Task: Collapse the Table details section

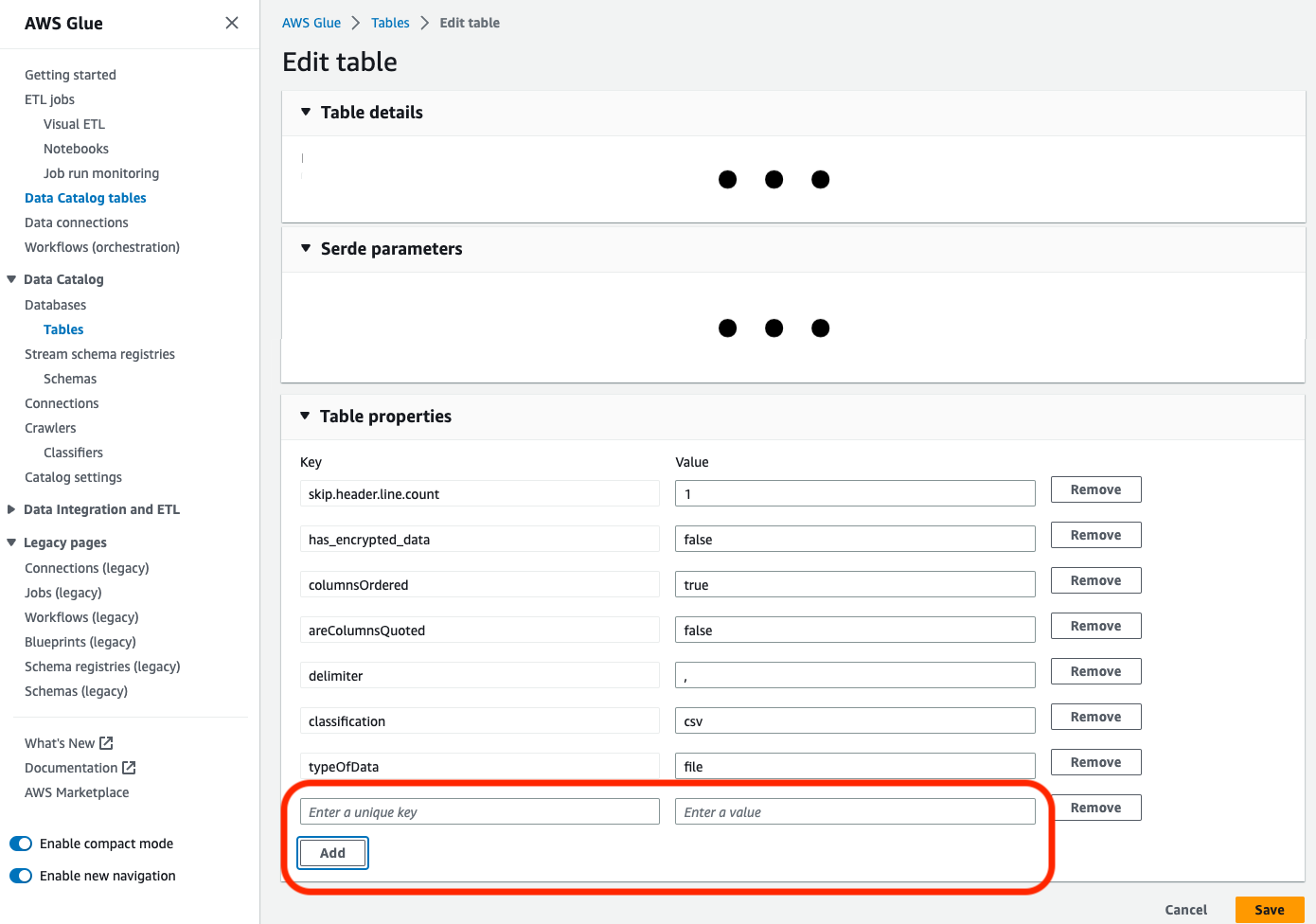Action: click(305, 111)
